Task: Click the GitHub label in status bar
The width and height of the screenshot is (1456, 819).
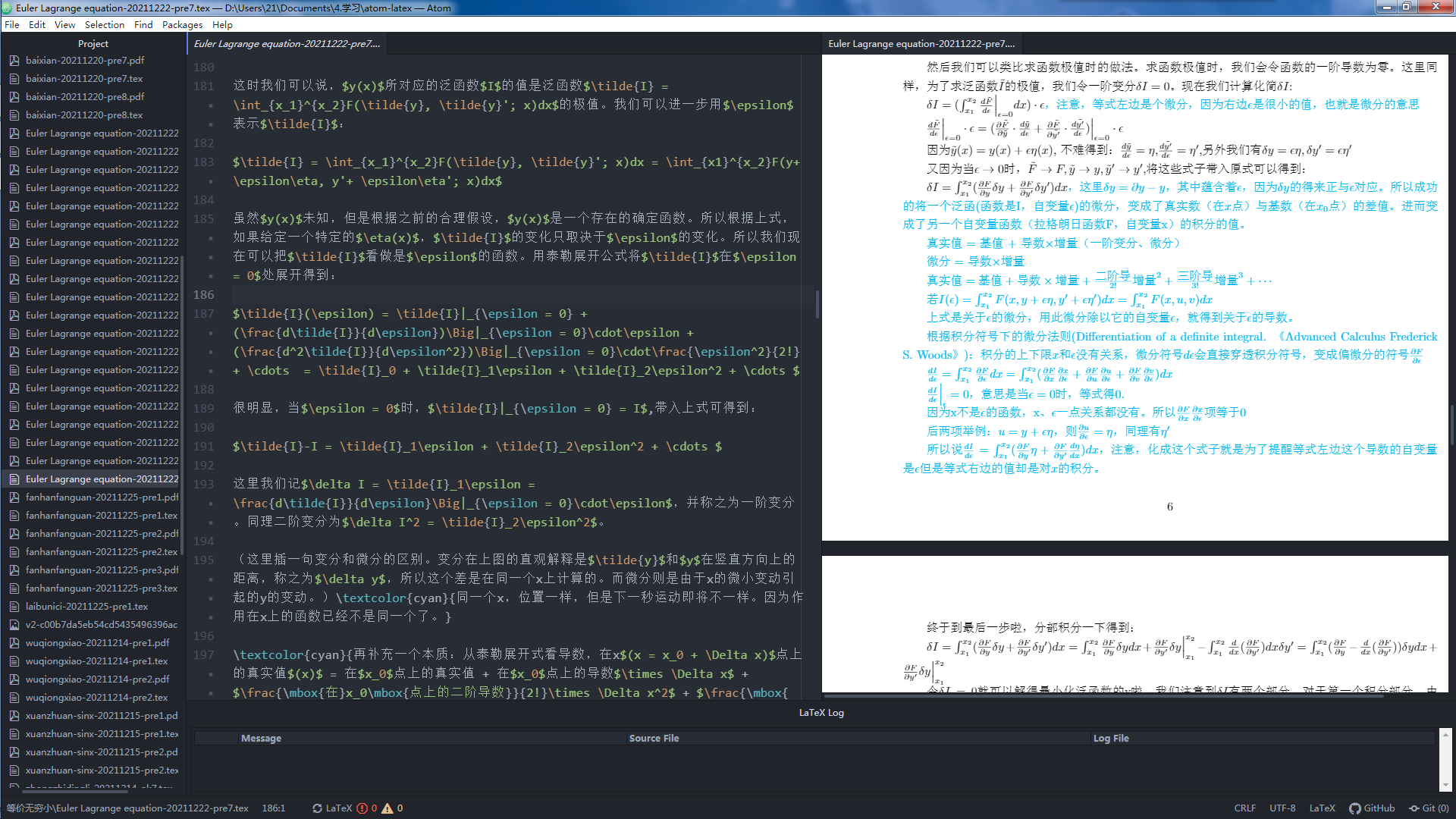Action: (1379, 808)
